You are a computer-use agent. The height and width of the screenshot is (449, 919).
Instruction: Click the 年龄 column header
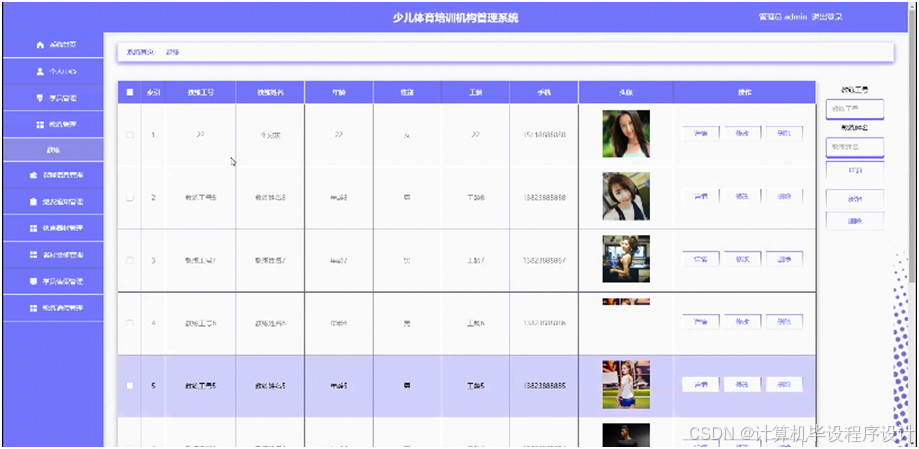point(339,92)
